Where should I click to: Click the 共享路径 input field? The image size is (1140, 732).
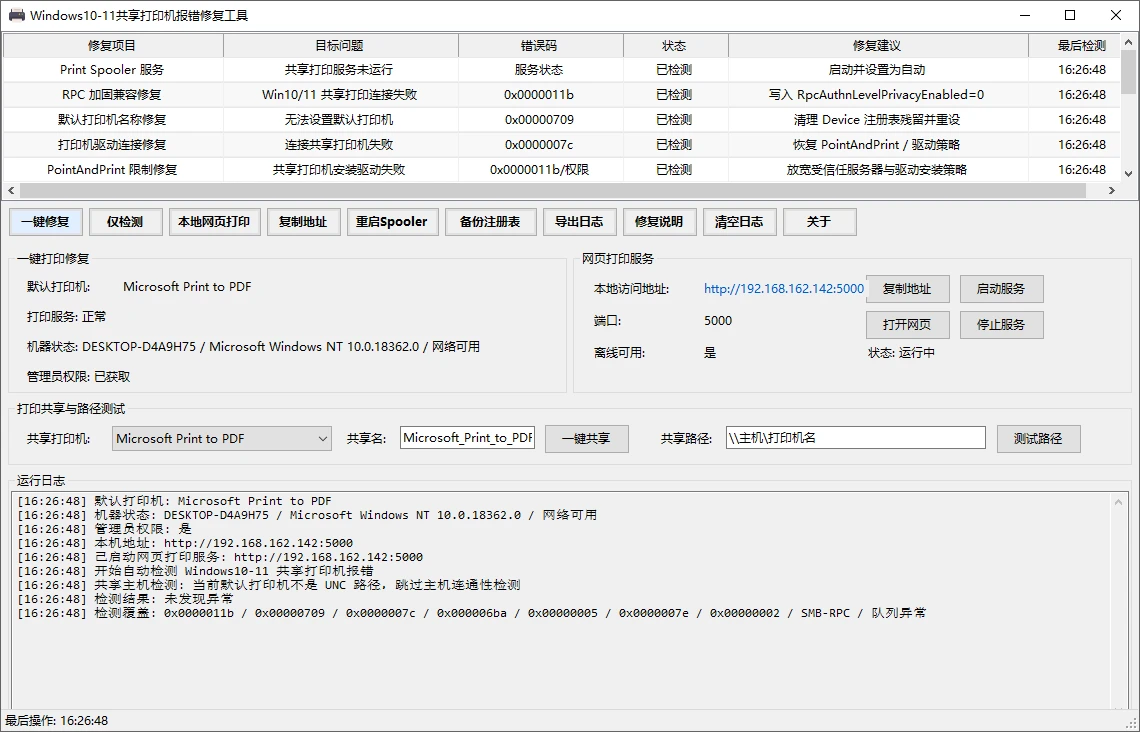856,438
